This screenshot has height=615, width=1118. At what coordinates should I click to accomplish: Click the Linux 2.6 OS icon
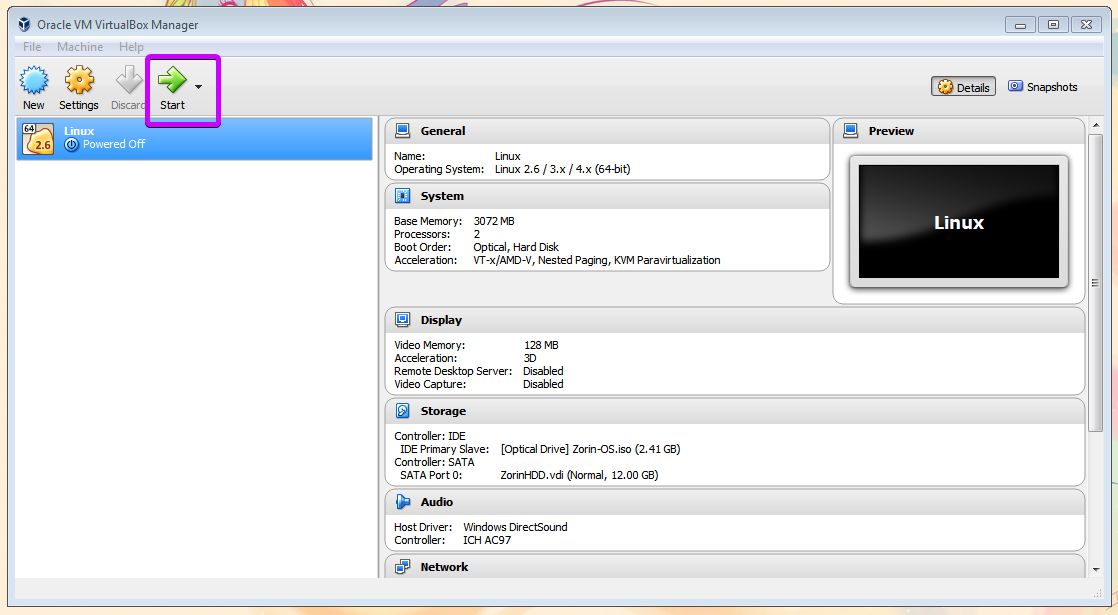[38, 139]
